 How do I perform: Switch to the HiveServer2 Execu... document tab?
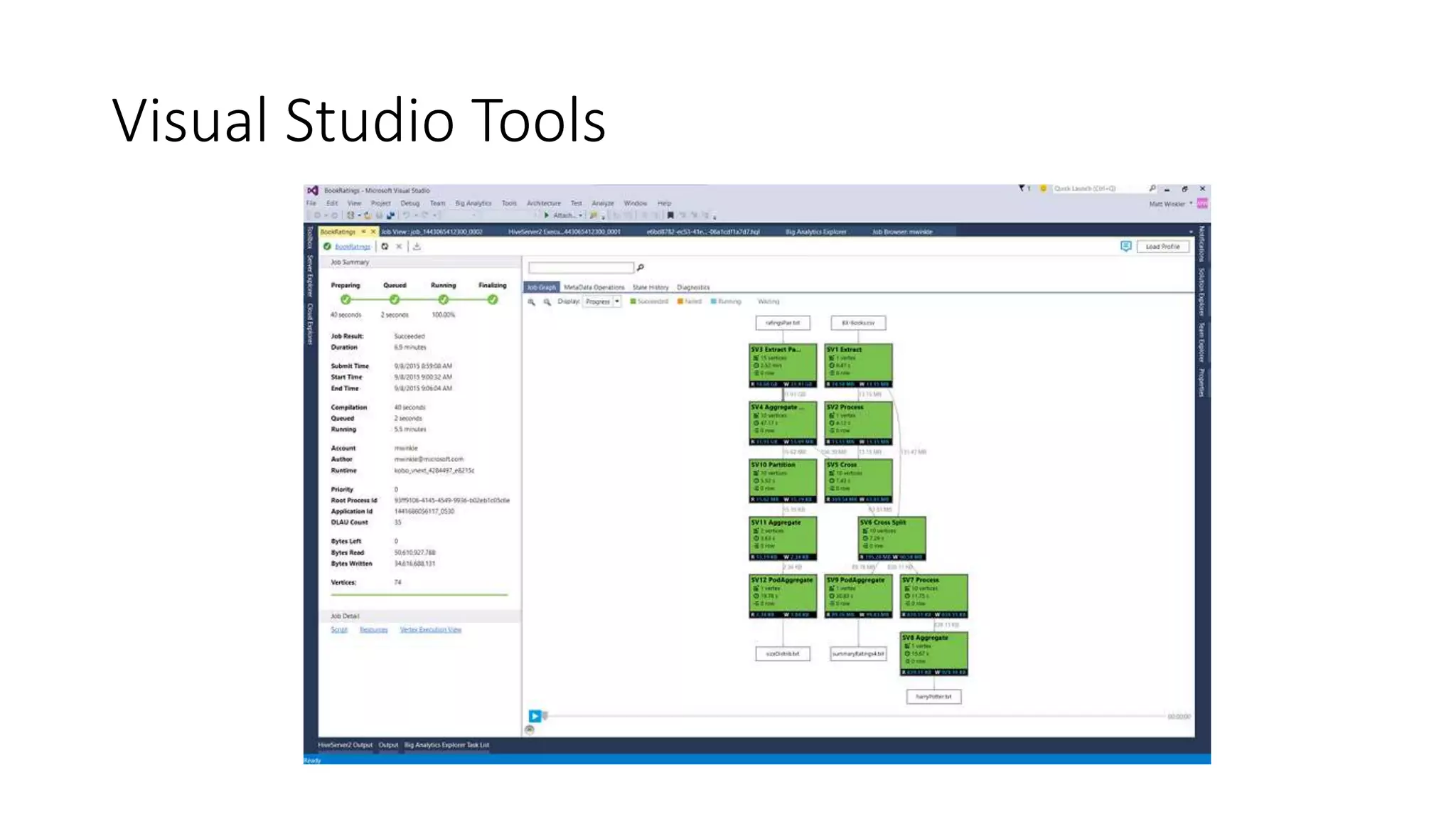point(564,232)
